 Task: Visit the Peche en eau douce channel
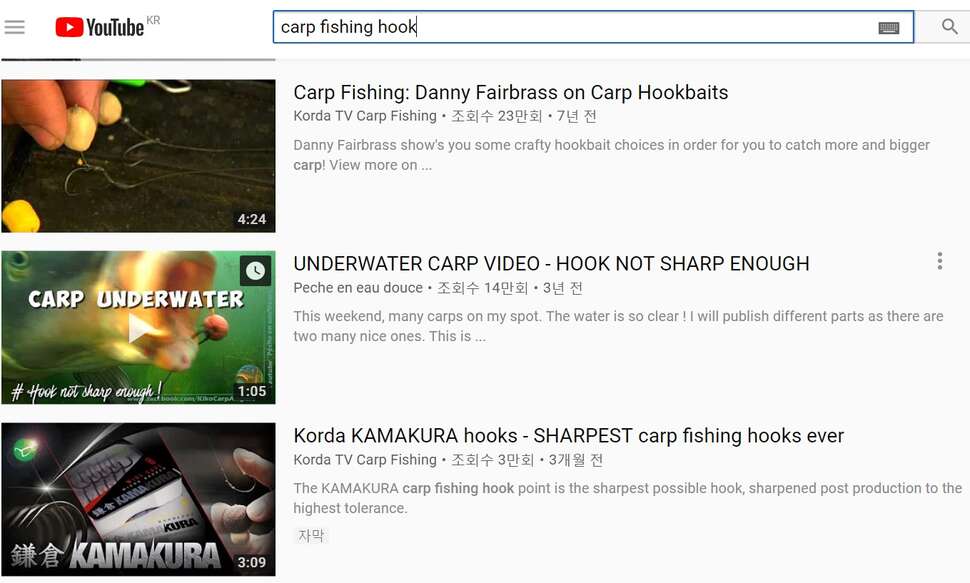[x=358, y=288]
